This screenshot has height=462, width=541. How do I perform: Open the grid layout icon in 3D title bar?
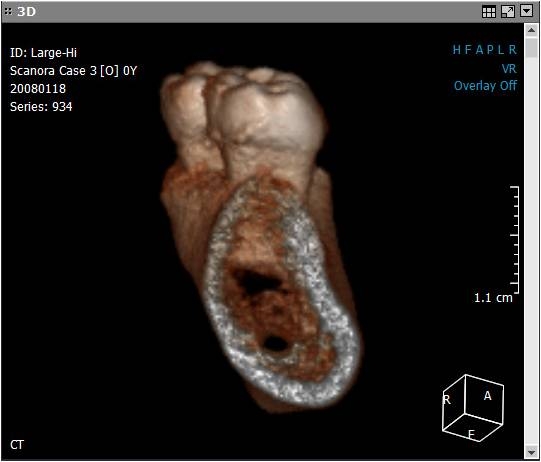pos(489,12)
